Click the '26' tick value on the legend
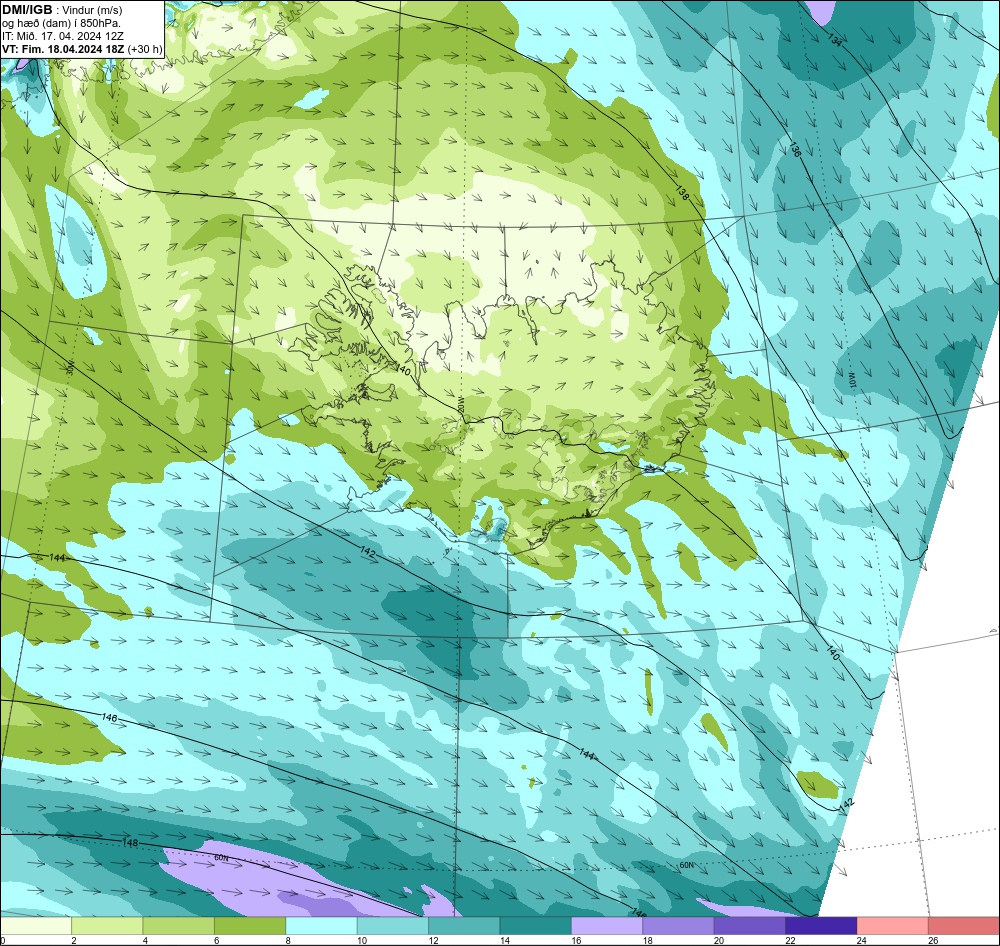The image size is (1000, 946). pyautogui.click(x=933, y=940)
